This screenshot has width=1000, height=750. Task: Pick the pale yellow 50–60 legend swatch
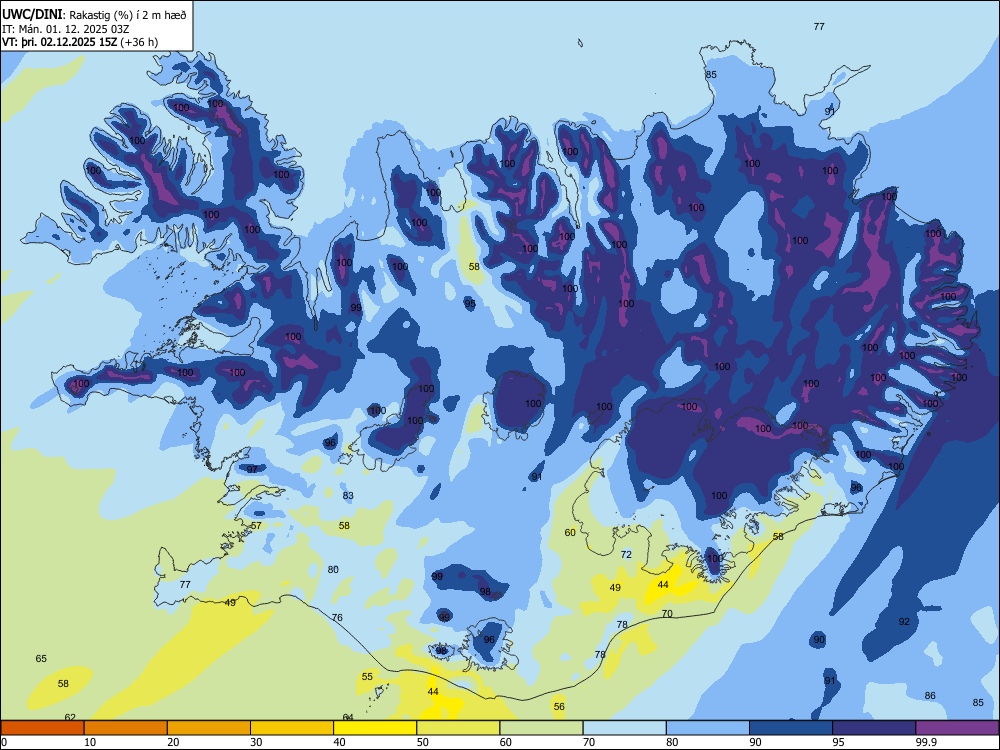(x=458, y=728)
